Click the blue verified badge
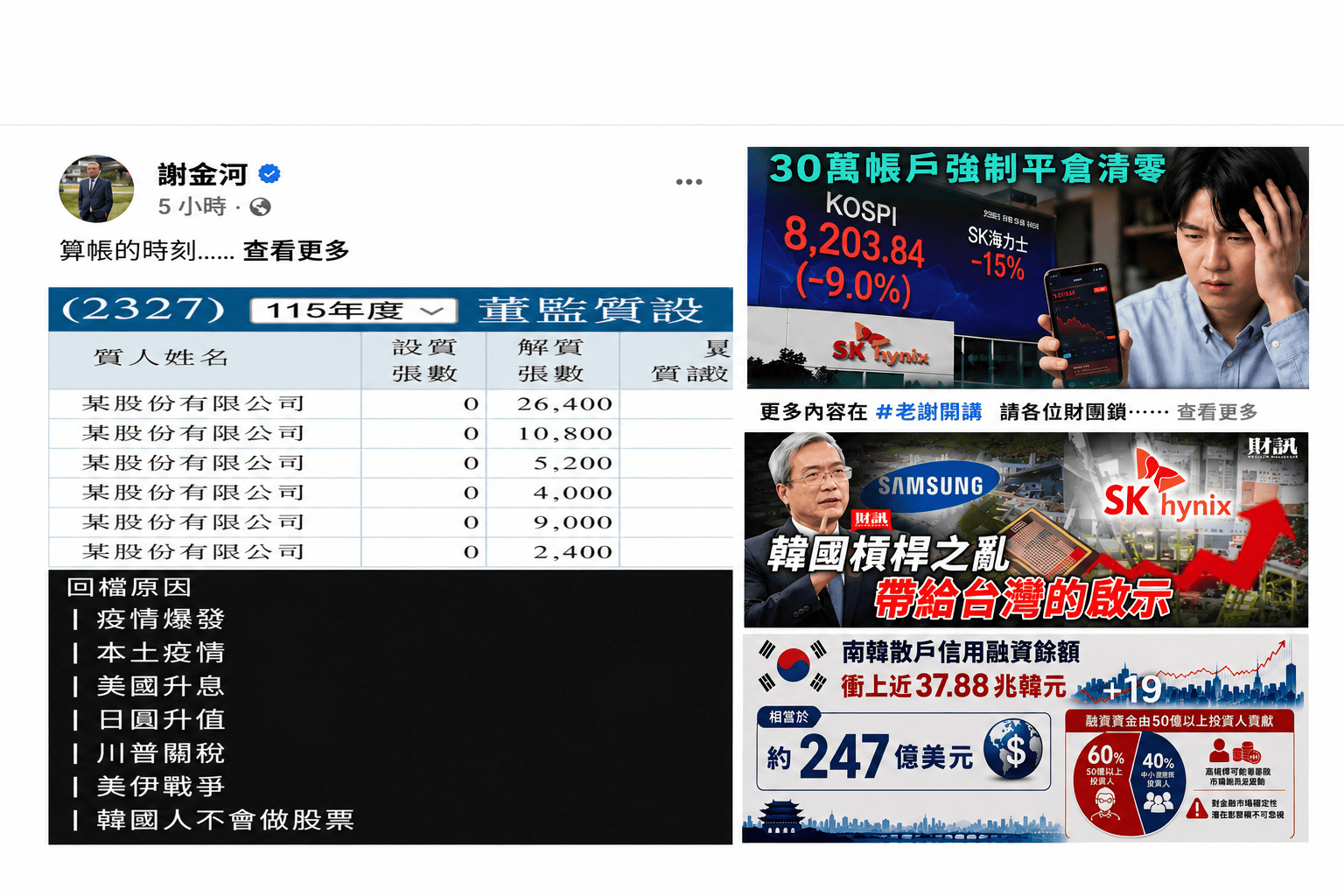This screenshot has width=1344, height=896. click(x=269, y=174)
